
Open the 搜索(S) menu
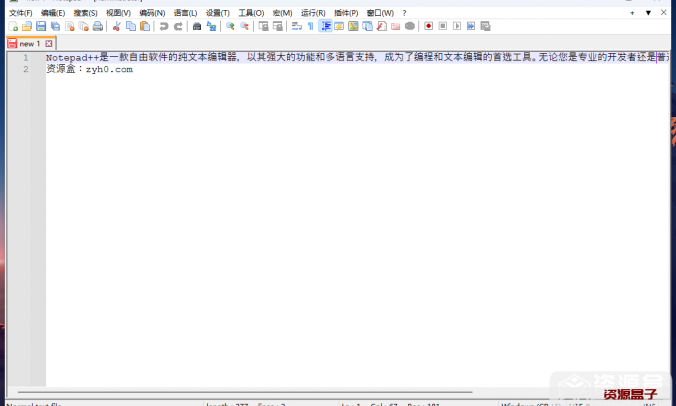tap(85, 13)
